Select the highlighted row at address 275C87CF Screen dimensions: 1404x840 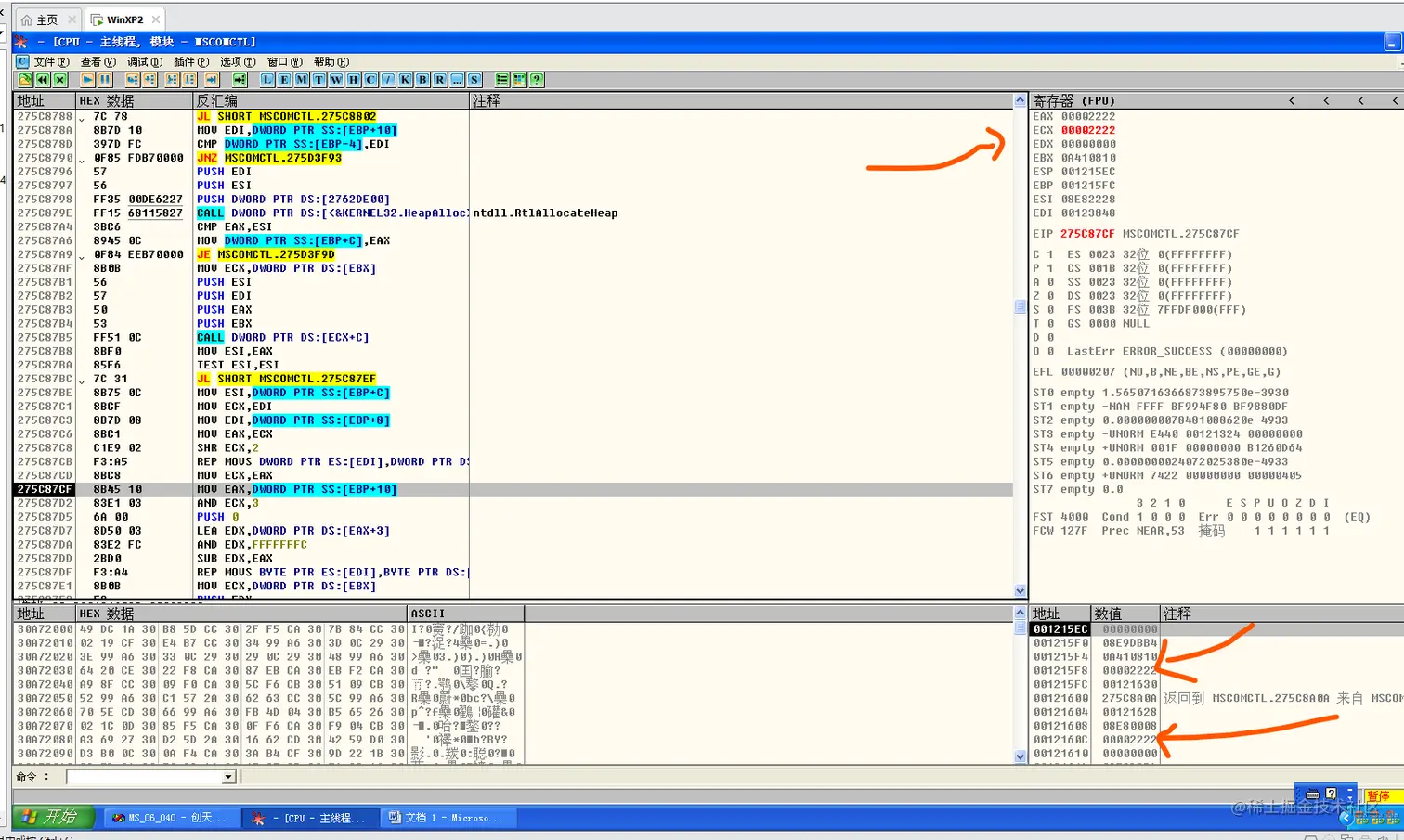(513, 489)
